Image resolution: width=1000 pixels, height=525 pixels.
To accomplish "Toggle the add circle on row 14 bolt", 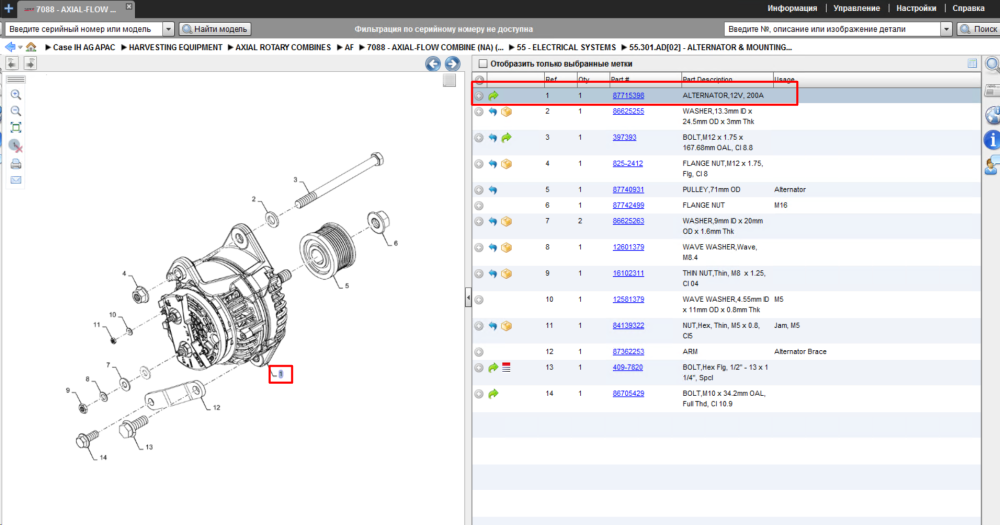I will tap(479, 394).
